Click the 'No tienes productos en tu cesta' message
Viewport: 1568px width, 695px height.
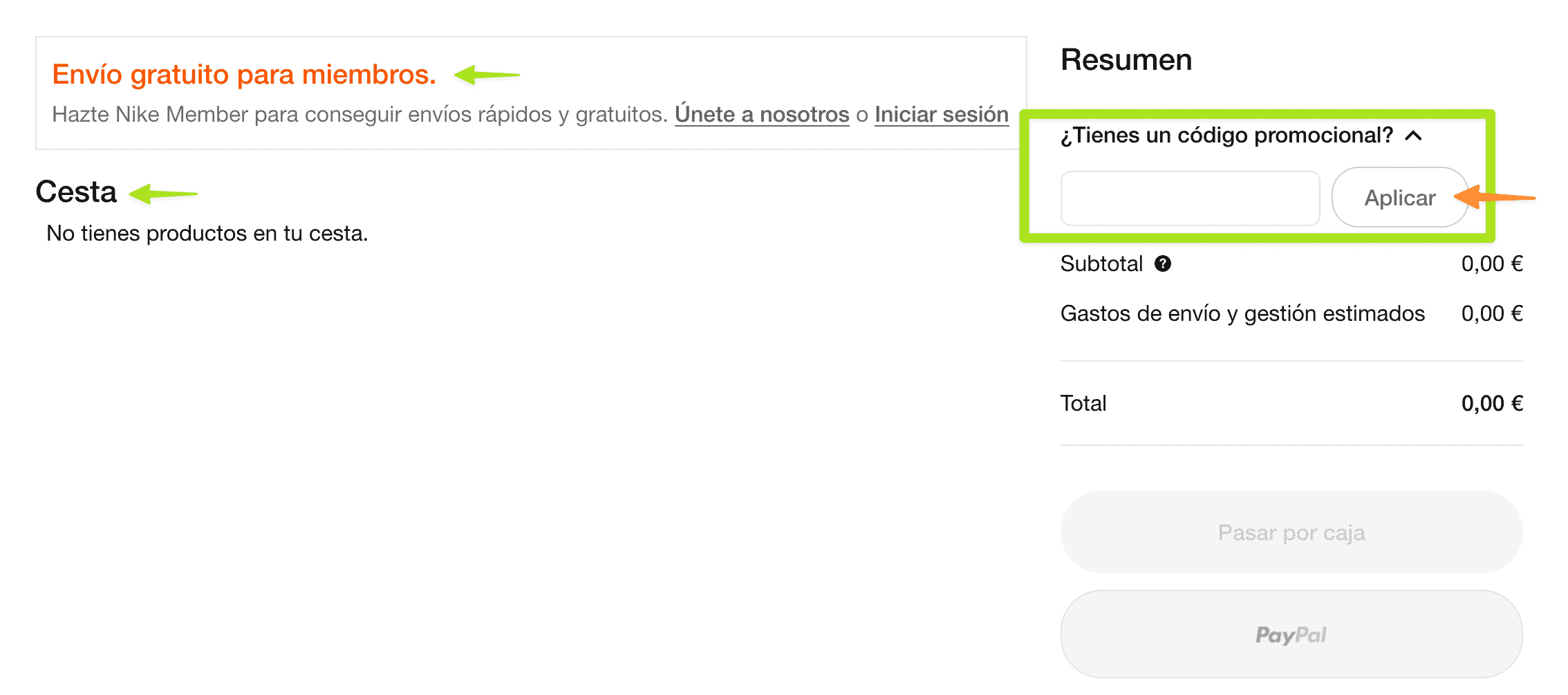point(207,234)
